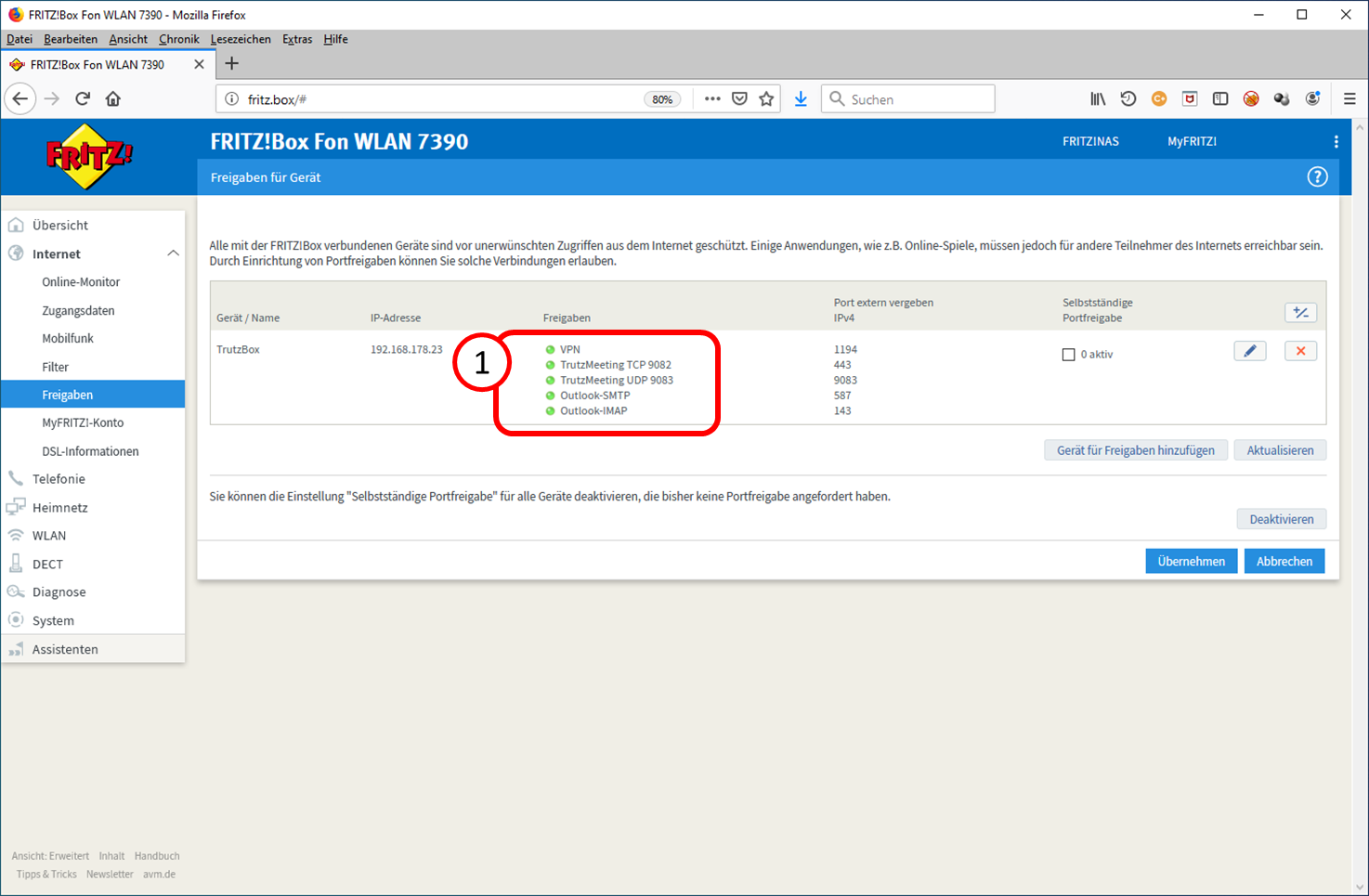The width and height of the screenshot is (1369, 896).
Task: Click the Suchen search field
Action: [x=908, y=99]
